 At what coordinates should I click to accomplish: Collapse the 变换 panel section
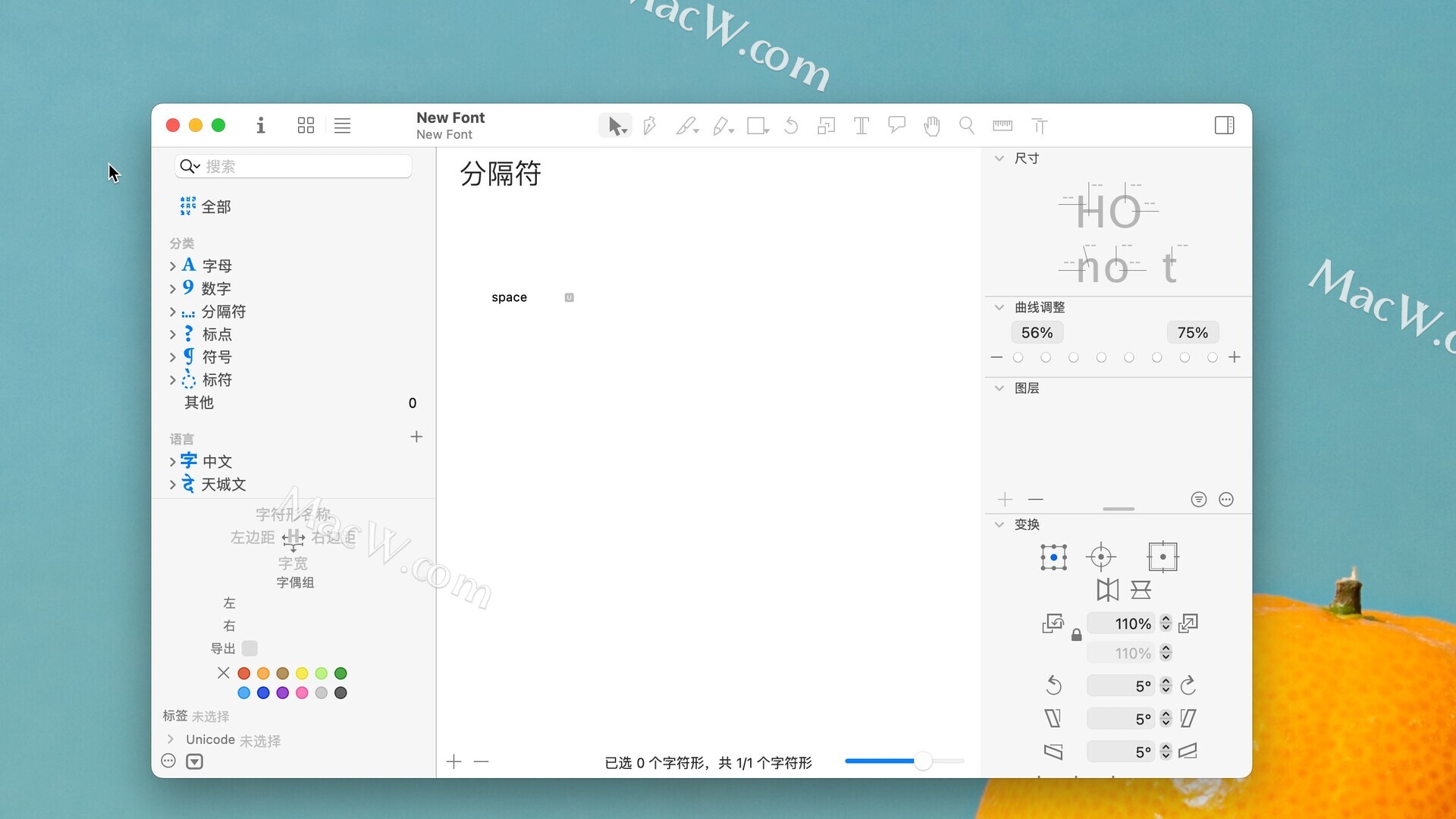(x=999, y=525)
